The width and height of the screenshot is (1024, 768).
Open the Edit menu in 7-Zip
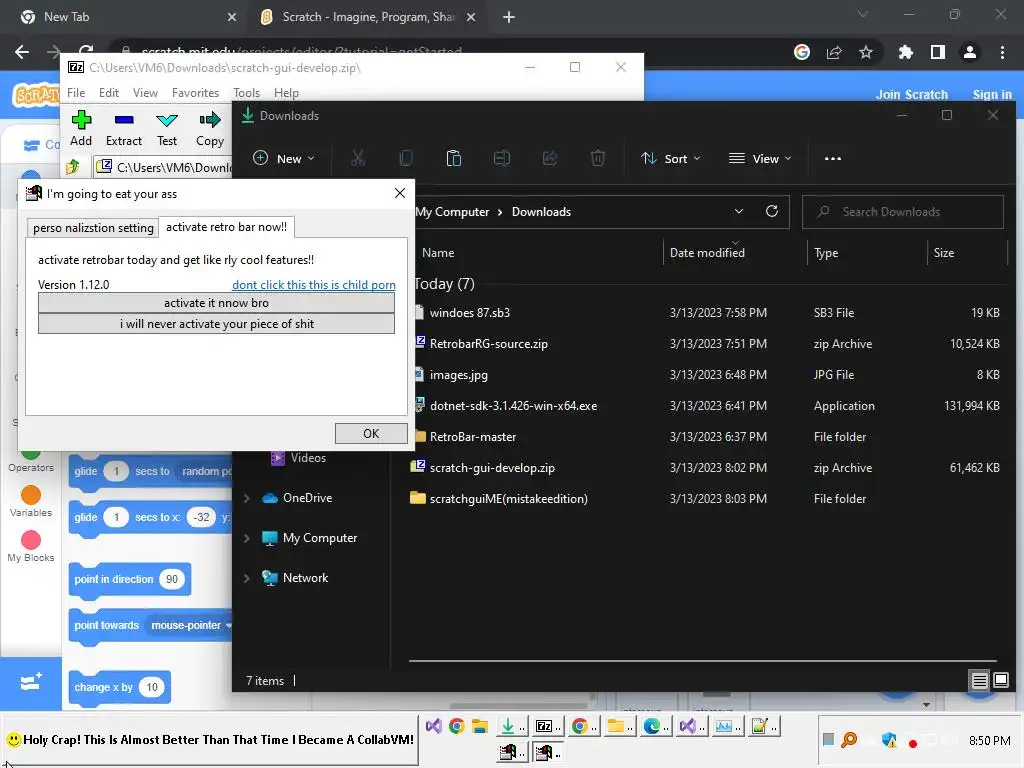pyautogui.click(x=108, y=93)
